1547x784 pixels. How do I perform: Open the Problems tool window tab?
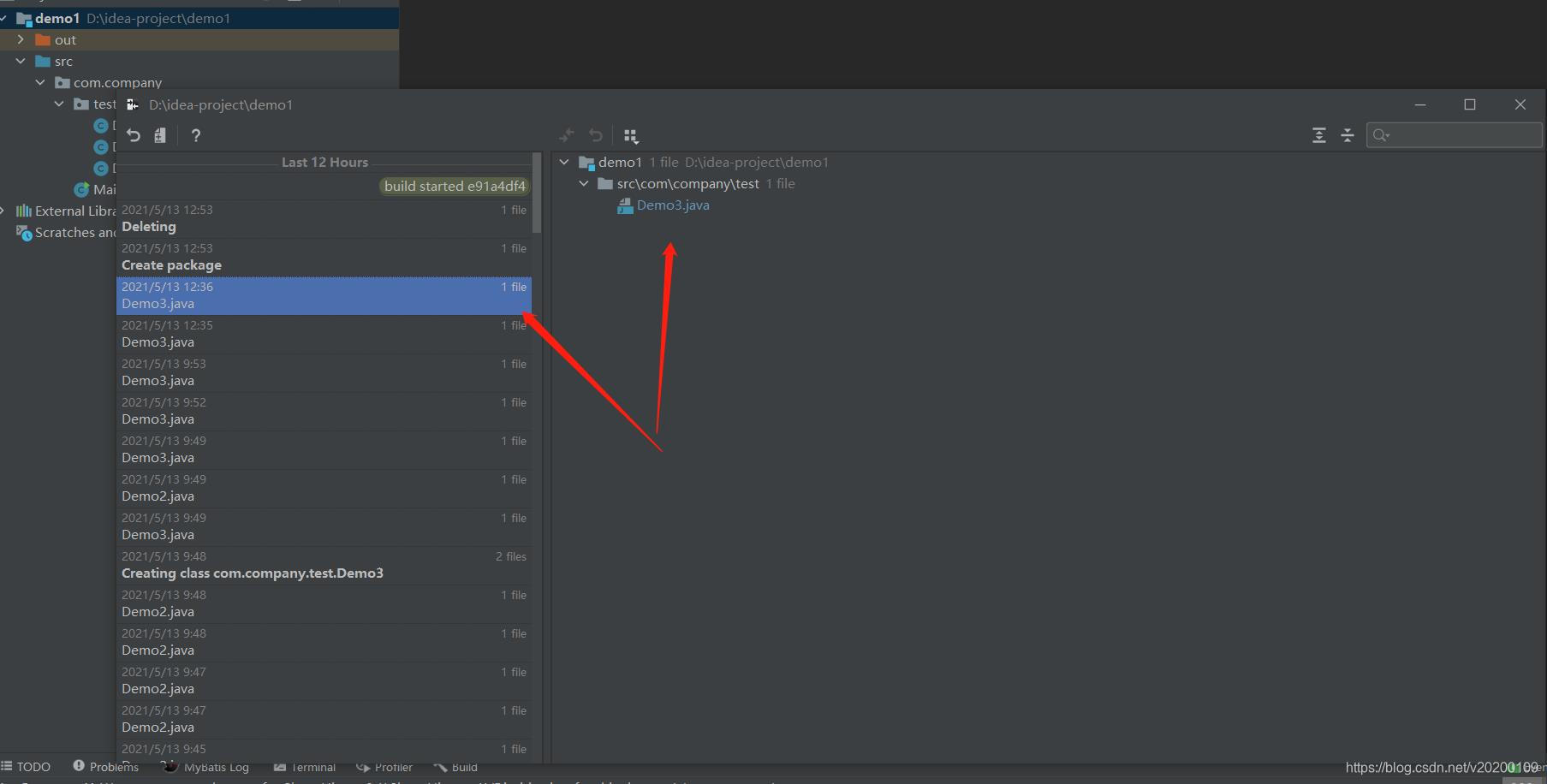click(105, 767)
